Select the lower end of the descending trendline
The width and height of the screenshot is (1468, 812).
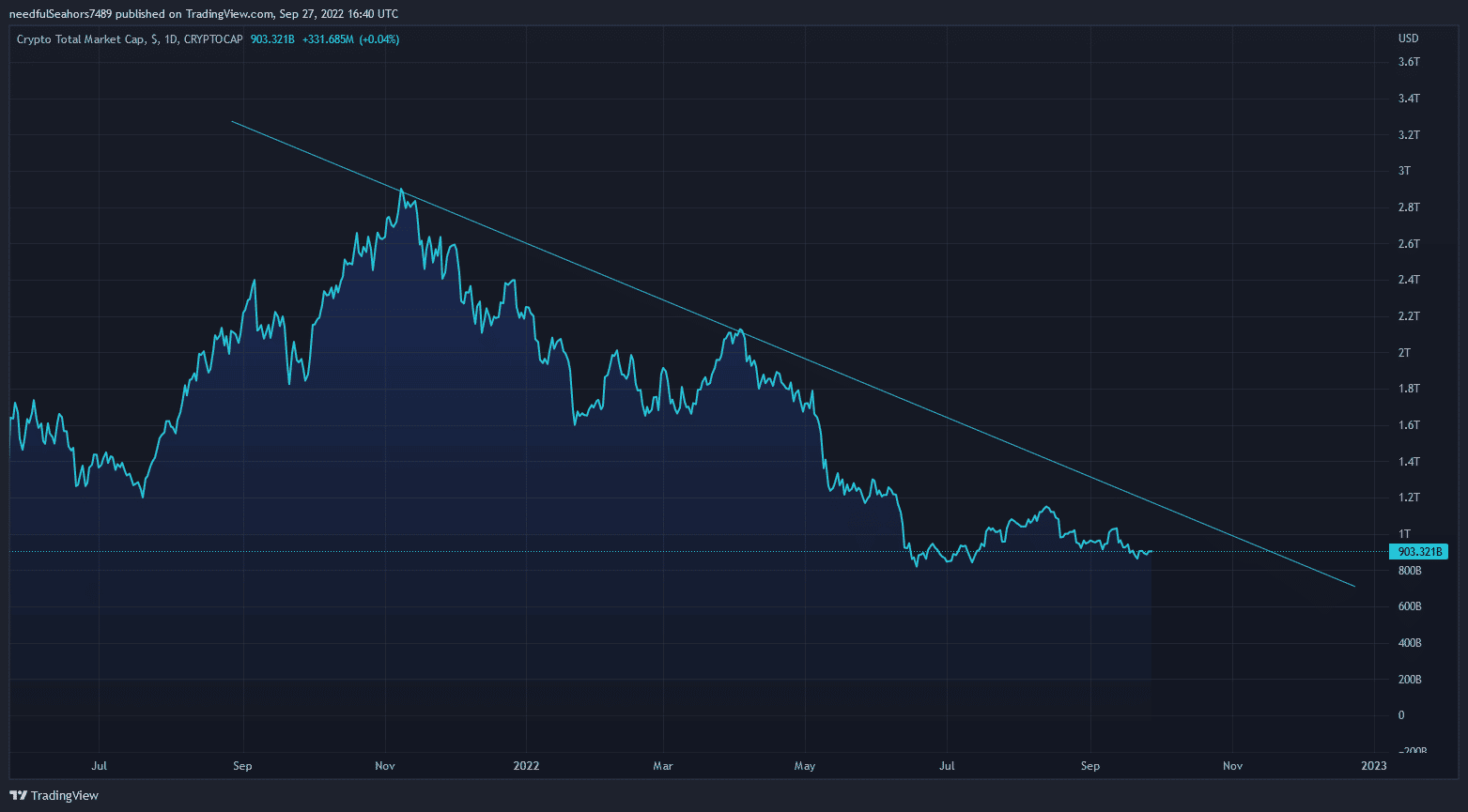(1354, 587)
